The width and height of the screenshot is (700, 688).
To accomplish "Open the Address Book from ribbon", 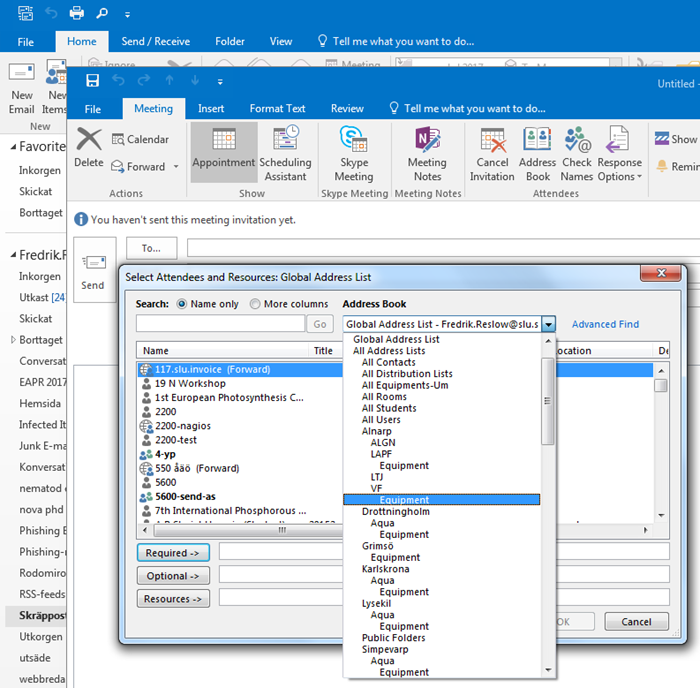I will click(538, 153).
